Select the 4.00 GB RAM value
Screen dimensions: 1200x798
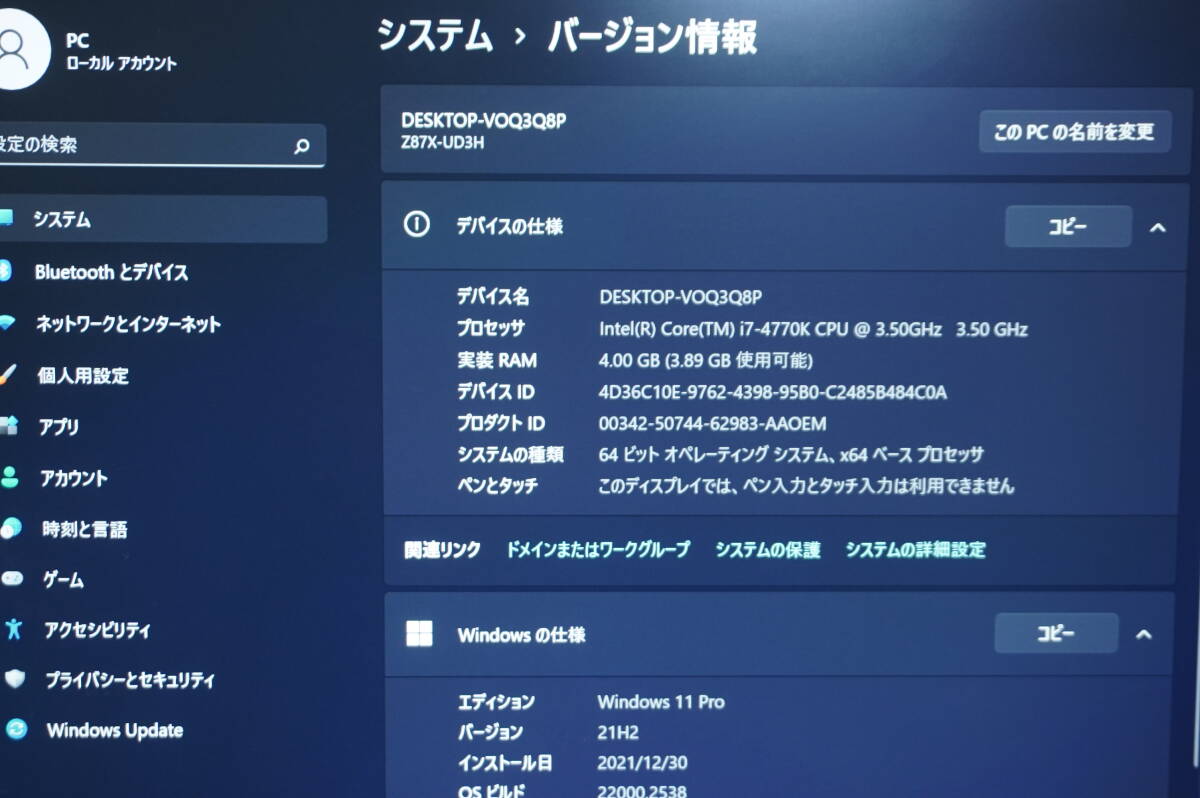(705, 360)
